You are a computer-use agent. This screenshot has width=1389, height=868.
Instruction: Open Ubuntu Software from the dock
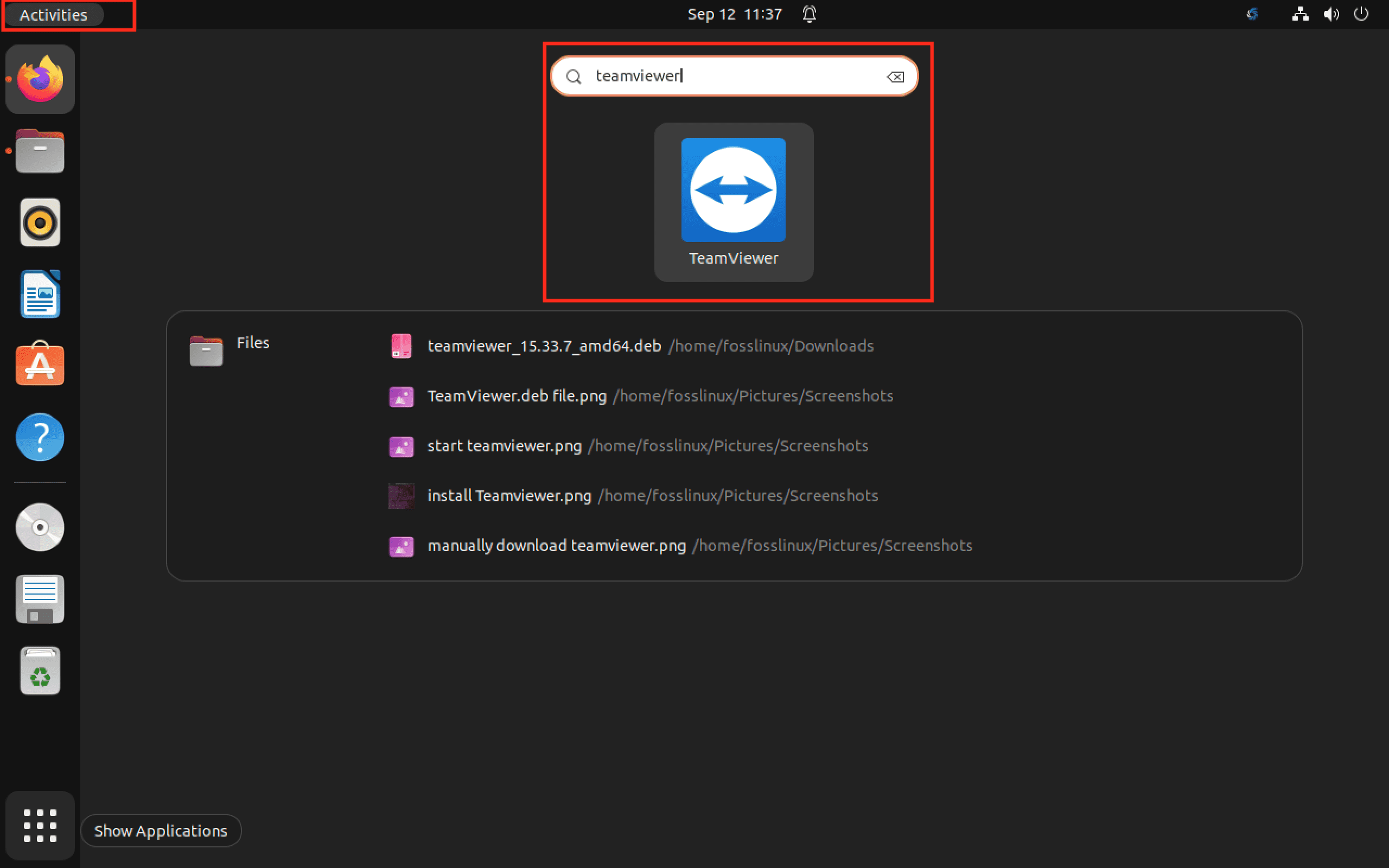[39, 365]
